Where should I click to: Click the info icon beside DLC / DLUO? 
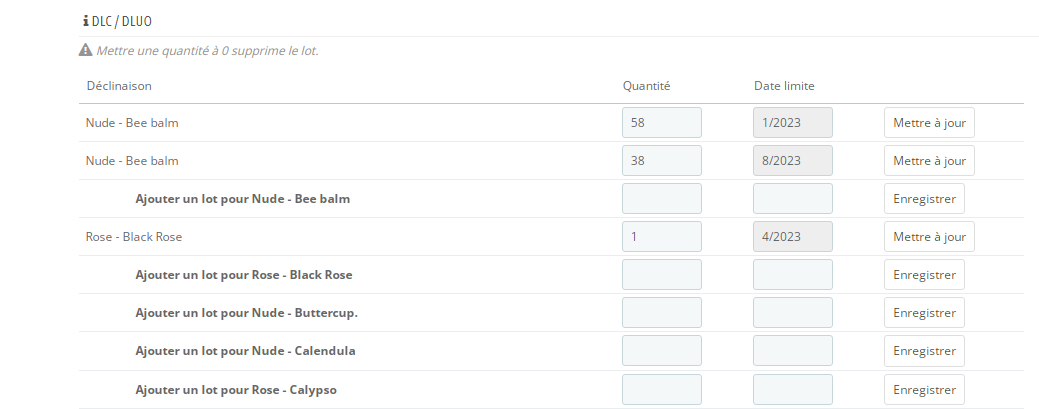tap(85, 20)
